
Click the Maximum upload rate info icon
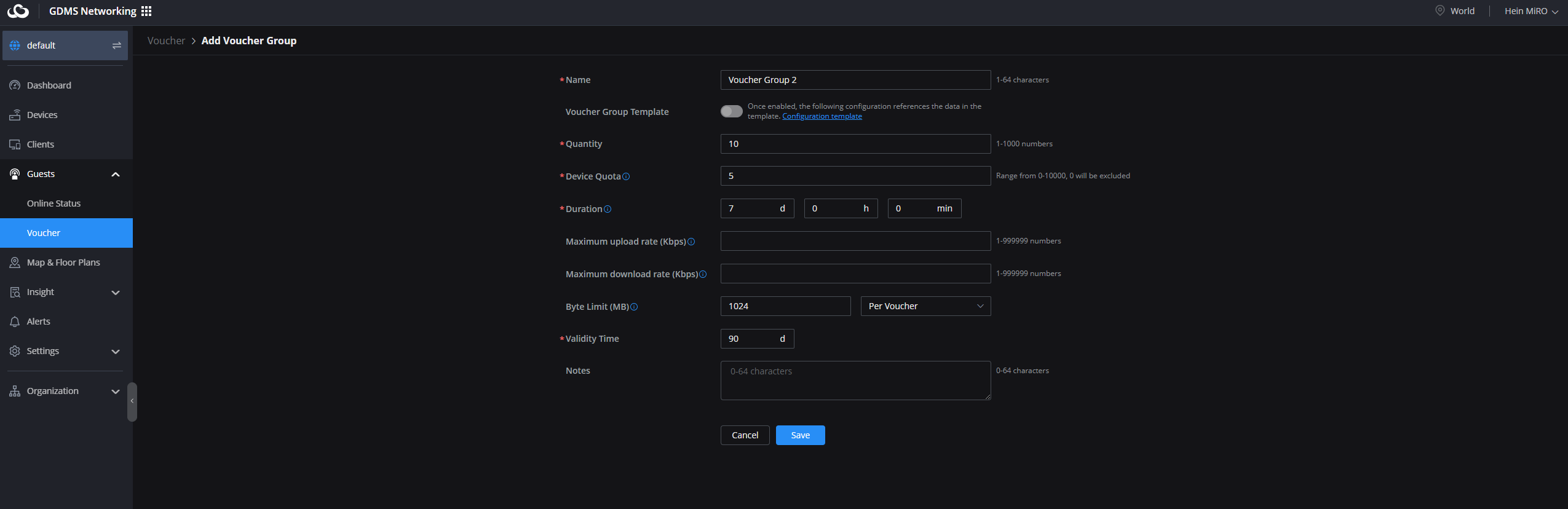click(x=691, y=242)
